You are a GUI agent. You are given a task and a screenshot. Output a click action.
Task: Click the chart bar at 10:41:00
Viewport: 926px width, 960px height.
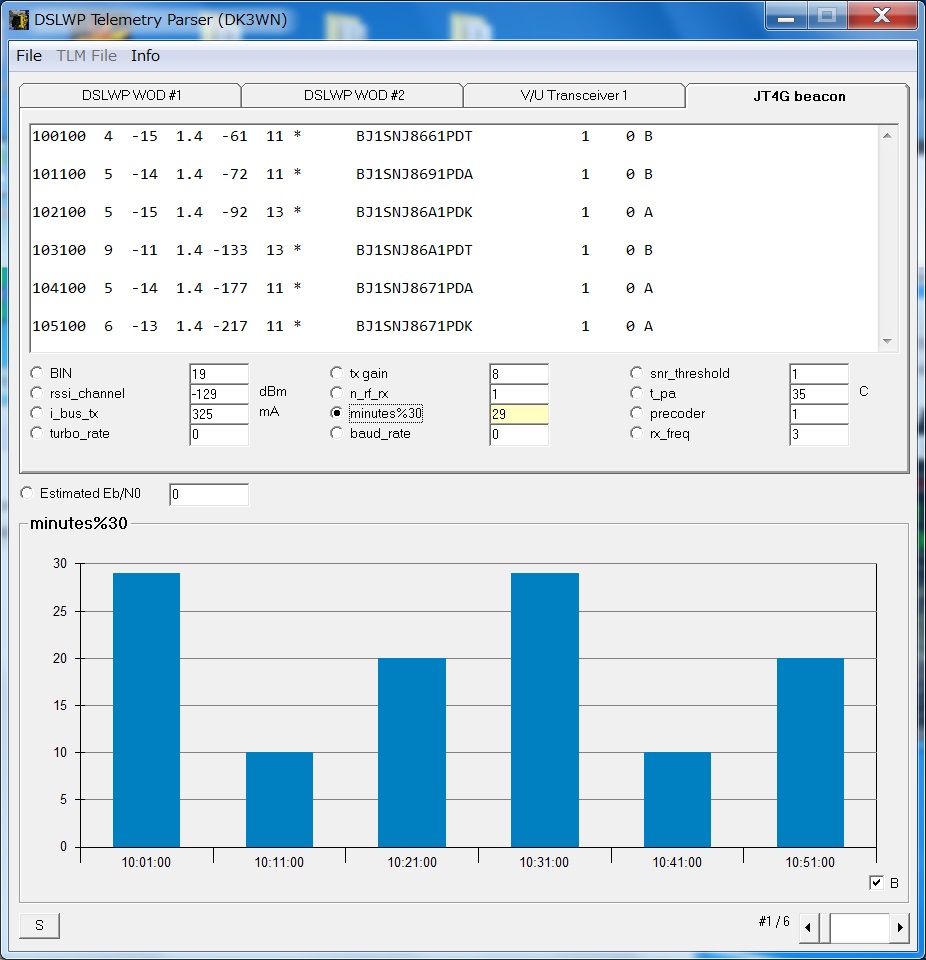(x=677, y=800)
